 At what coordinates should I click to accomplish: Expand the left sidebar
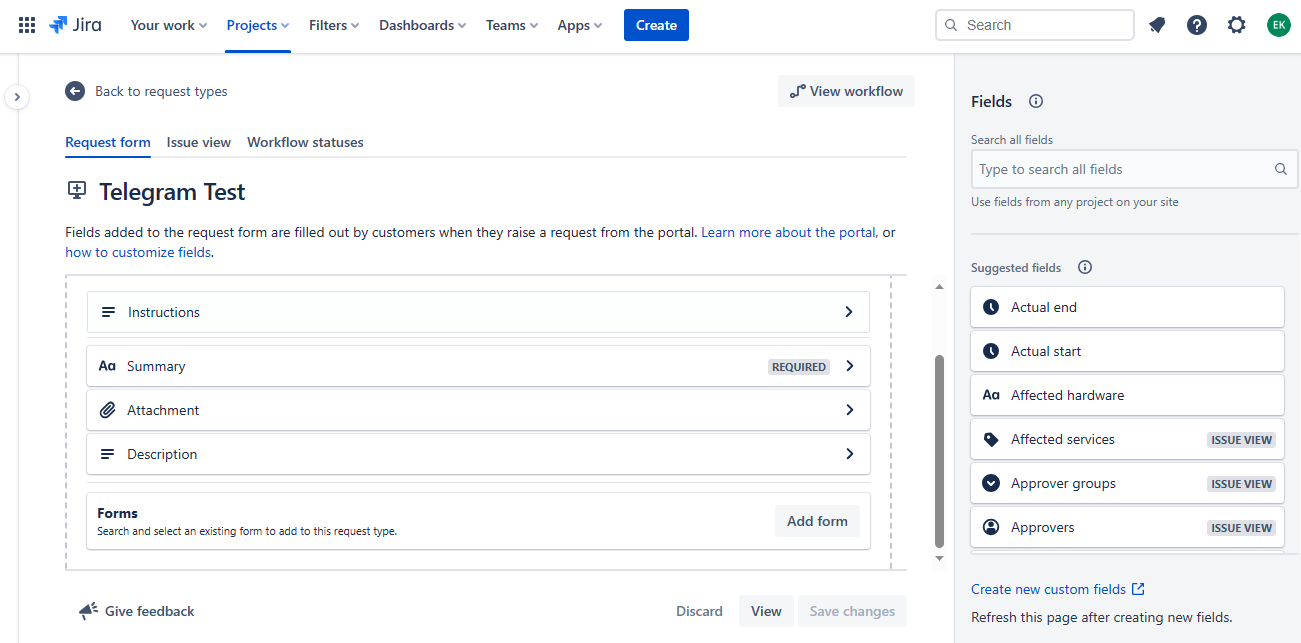click(17, 97)
